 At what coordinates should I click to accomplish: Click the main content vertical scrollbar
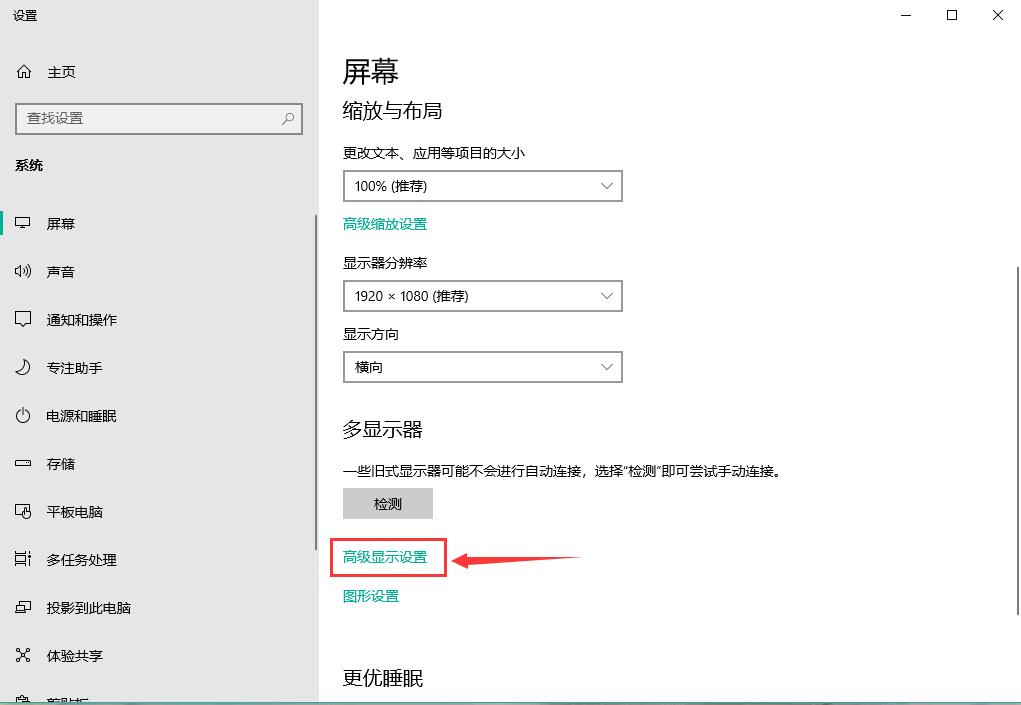pos(1017,440)
